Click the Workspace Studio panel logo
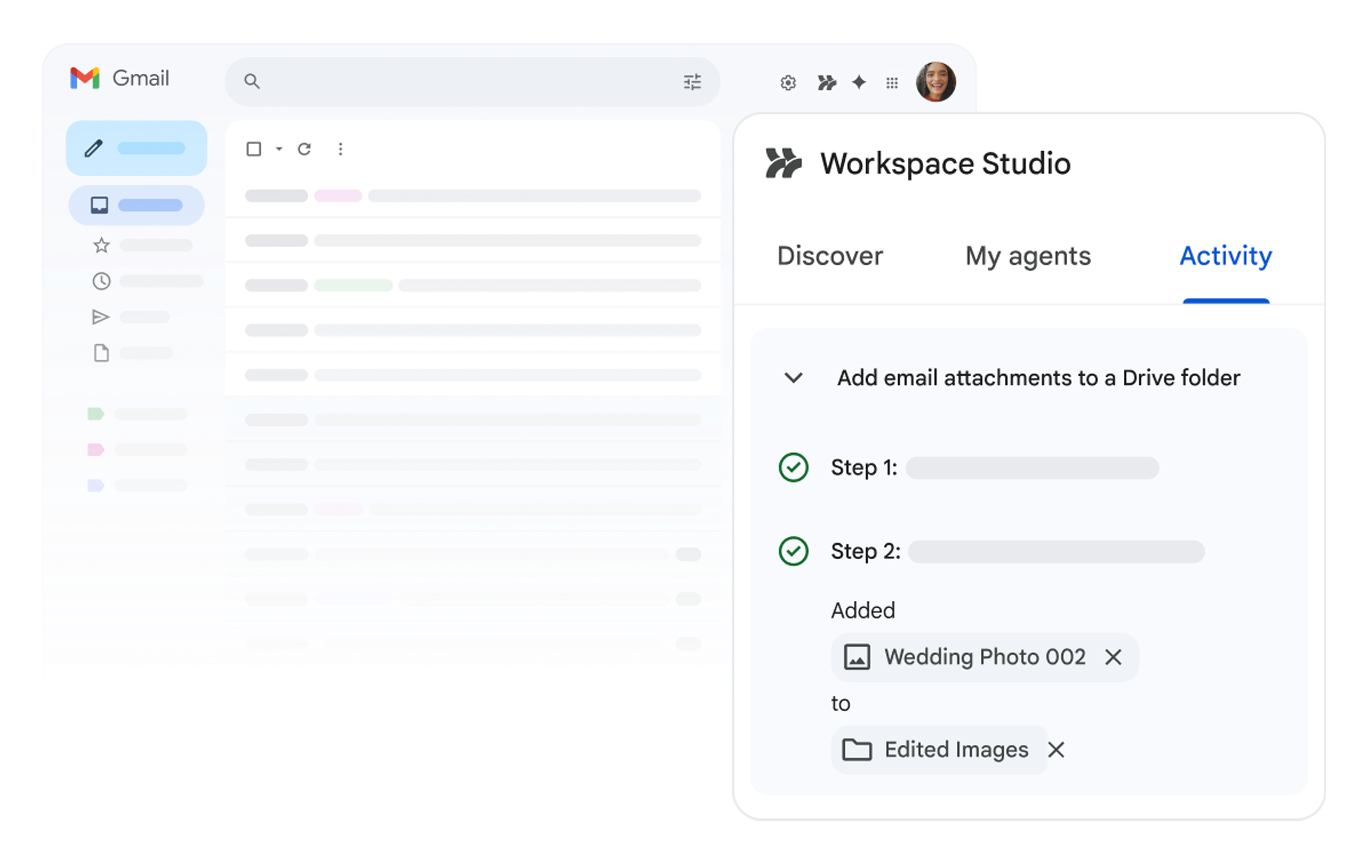This screenshot has width=1368, height=864. pos(784,163)
